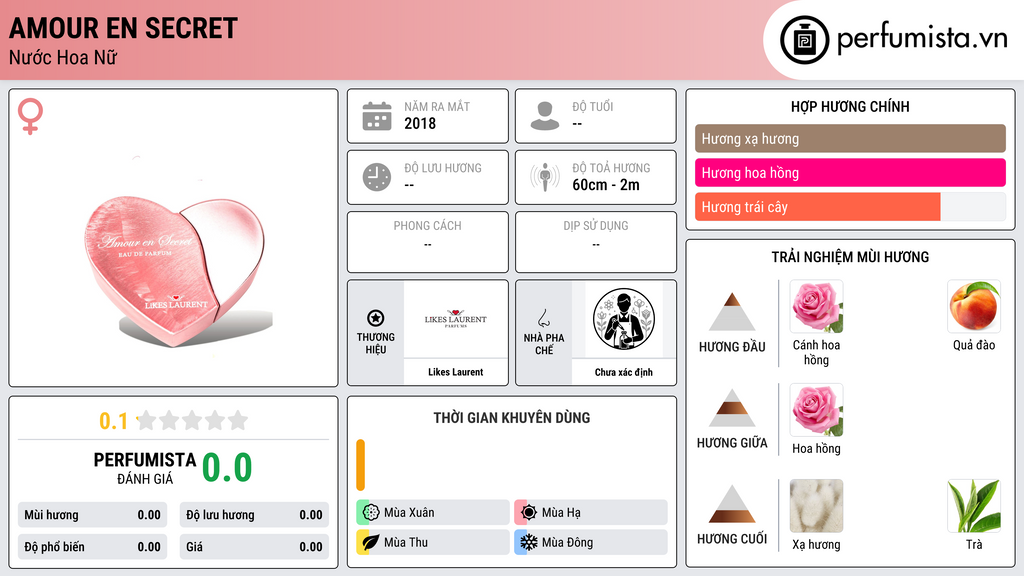Click the TRẢI NGHIỆM MÙI HƯƠNG heading
The width and height of the screenshot is (1024, 576).
coord(850,257)
